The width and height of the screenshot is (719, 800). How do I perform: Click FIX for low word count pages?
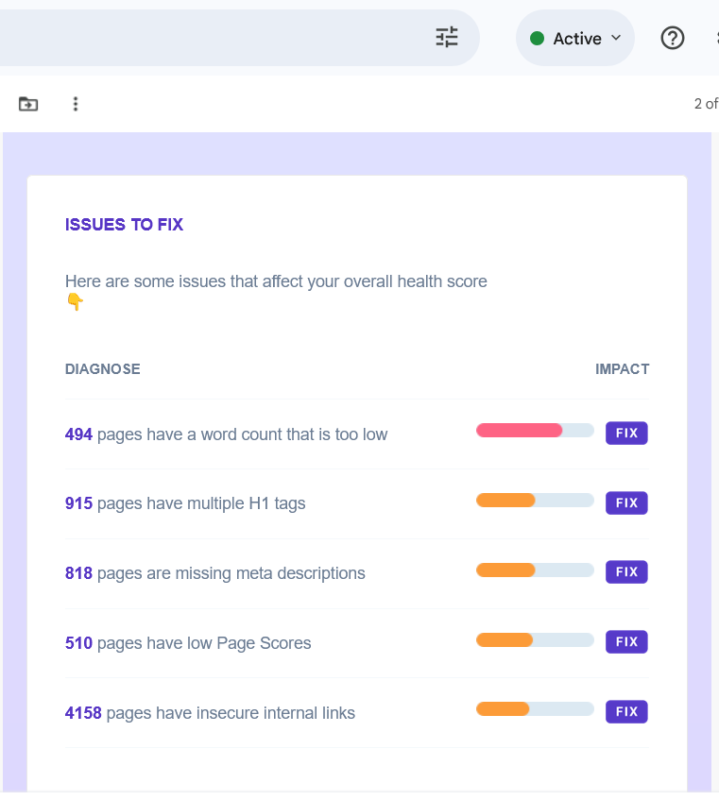(x=627, y=433)
